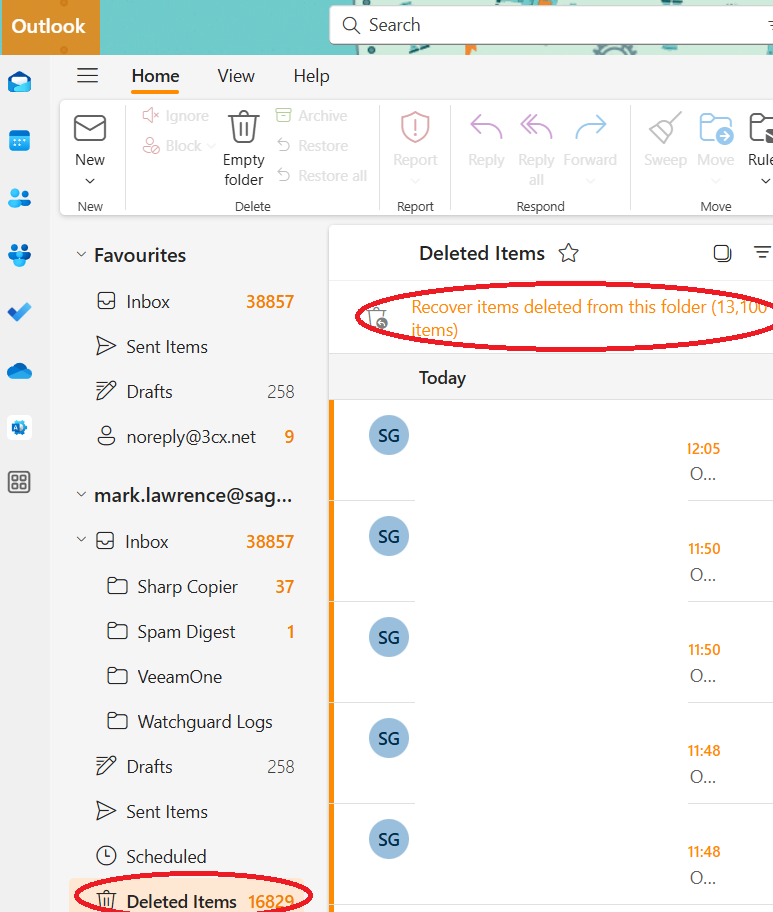Screen dimensions: 773x912
Task: Click the Recover items deleted from this folder link
Action: tap(589, 318)
